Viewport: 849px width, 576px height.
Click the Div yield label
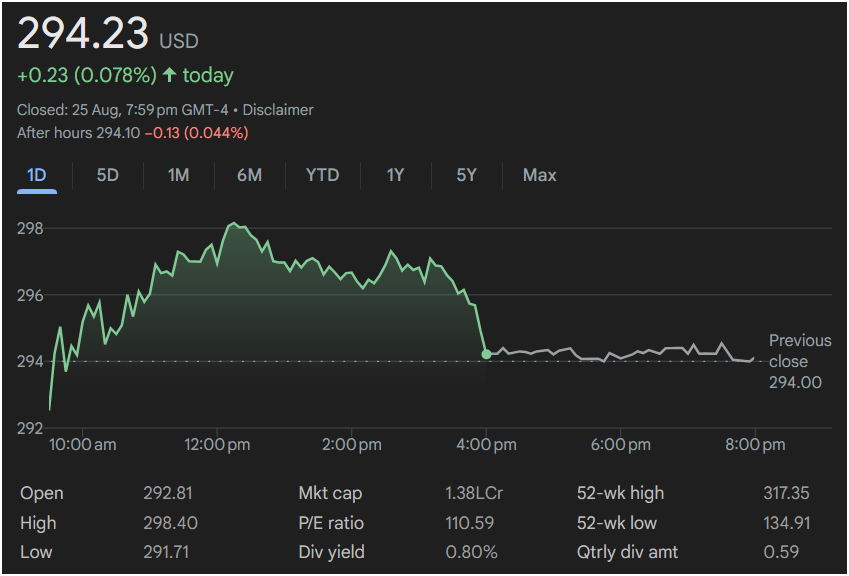[x=331, y=551]
